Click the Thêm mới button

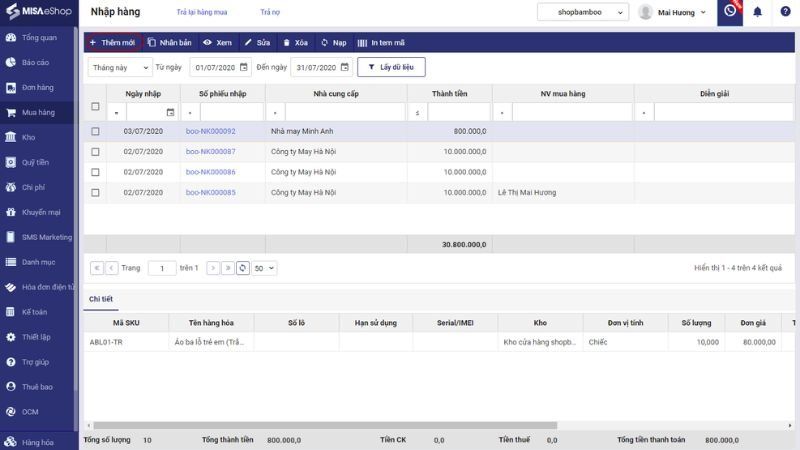tap(112, 43)
